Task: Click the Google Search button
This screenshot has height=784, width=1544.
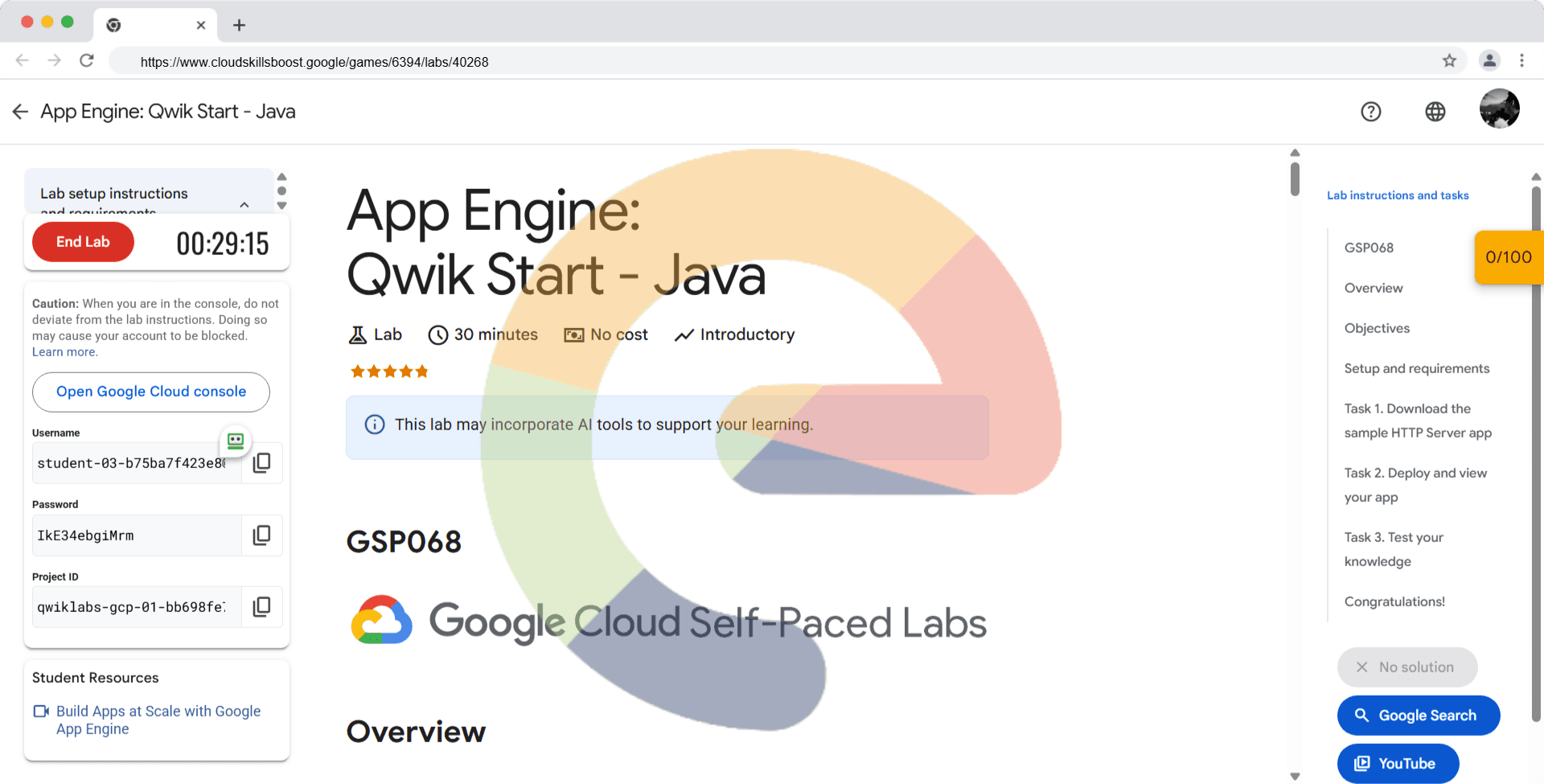Action: (1419, 716)
